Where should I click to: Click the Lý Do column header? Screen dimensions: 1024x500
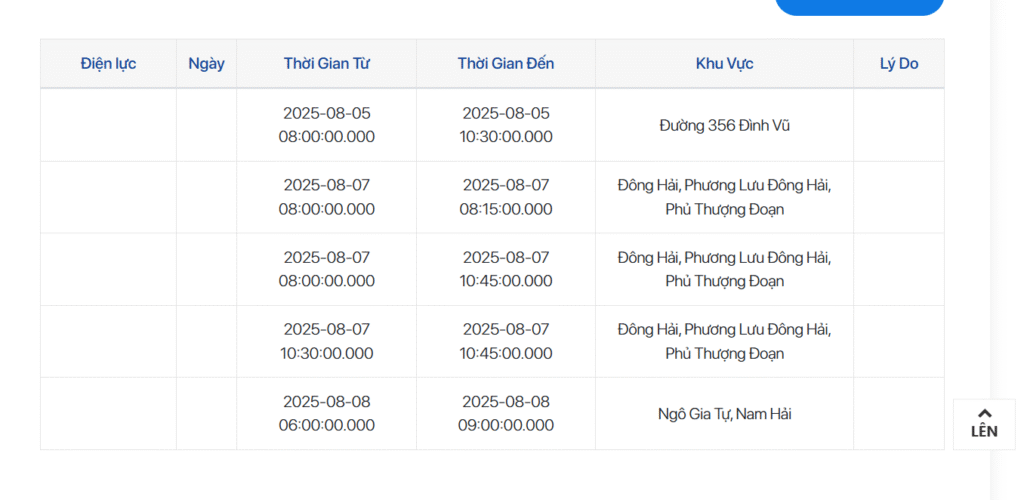pos(899,63)
